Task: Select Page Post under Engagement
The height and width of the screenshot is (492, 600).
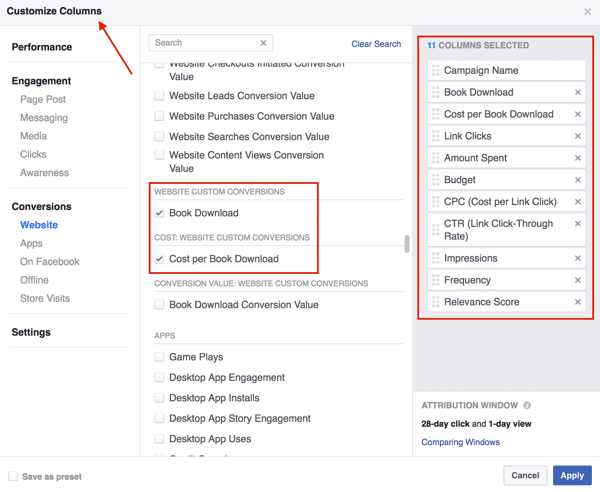Action: (43, 99)
